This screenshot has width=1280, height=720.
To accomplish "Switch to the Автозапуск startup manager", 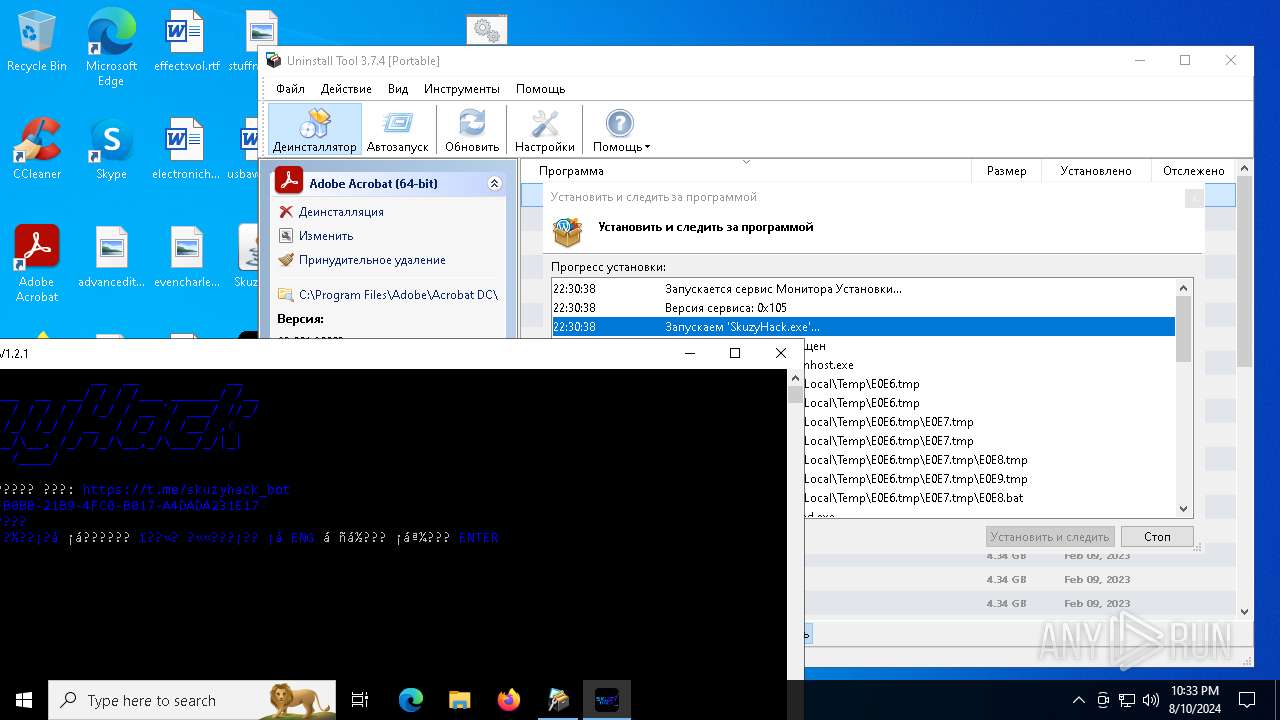I will [397, 130].
